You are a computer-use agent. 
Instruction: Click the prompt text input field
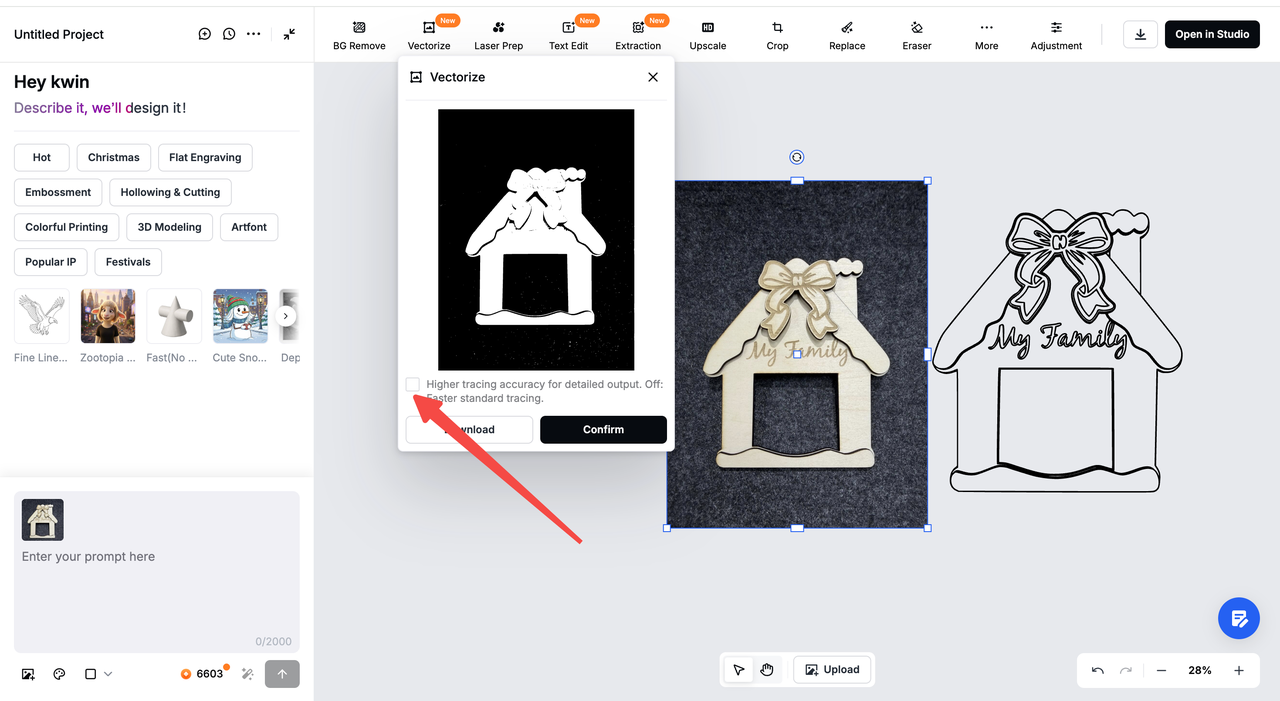point(156,590)
